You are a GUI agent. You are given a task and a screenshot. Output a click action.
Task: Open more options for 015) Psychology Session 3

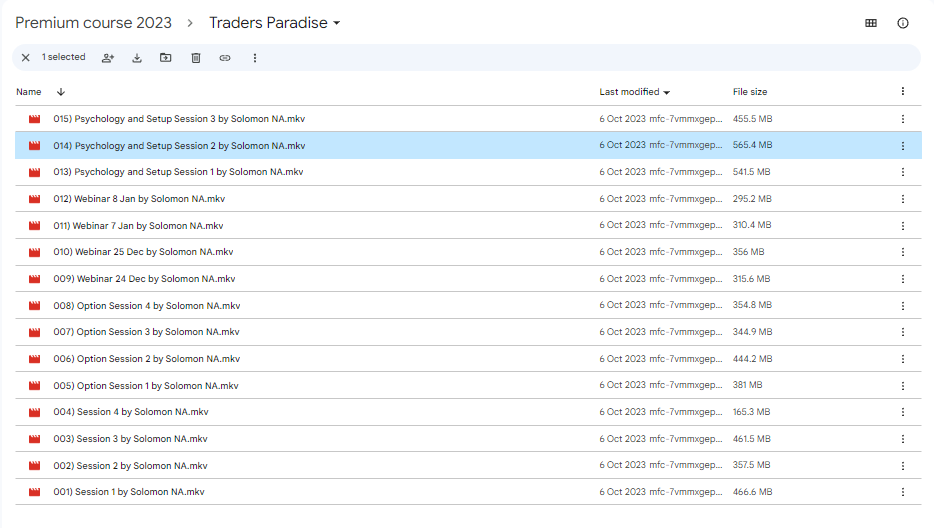click(903, 119)
